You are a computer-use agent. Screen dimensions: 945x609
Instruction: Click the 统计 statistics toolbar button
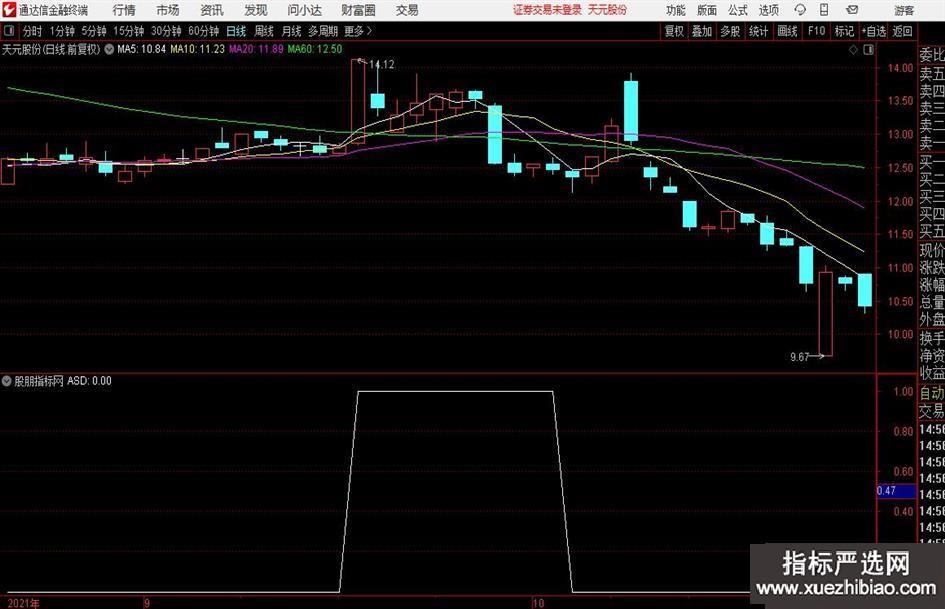click(758, 31)
